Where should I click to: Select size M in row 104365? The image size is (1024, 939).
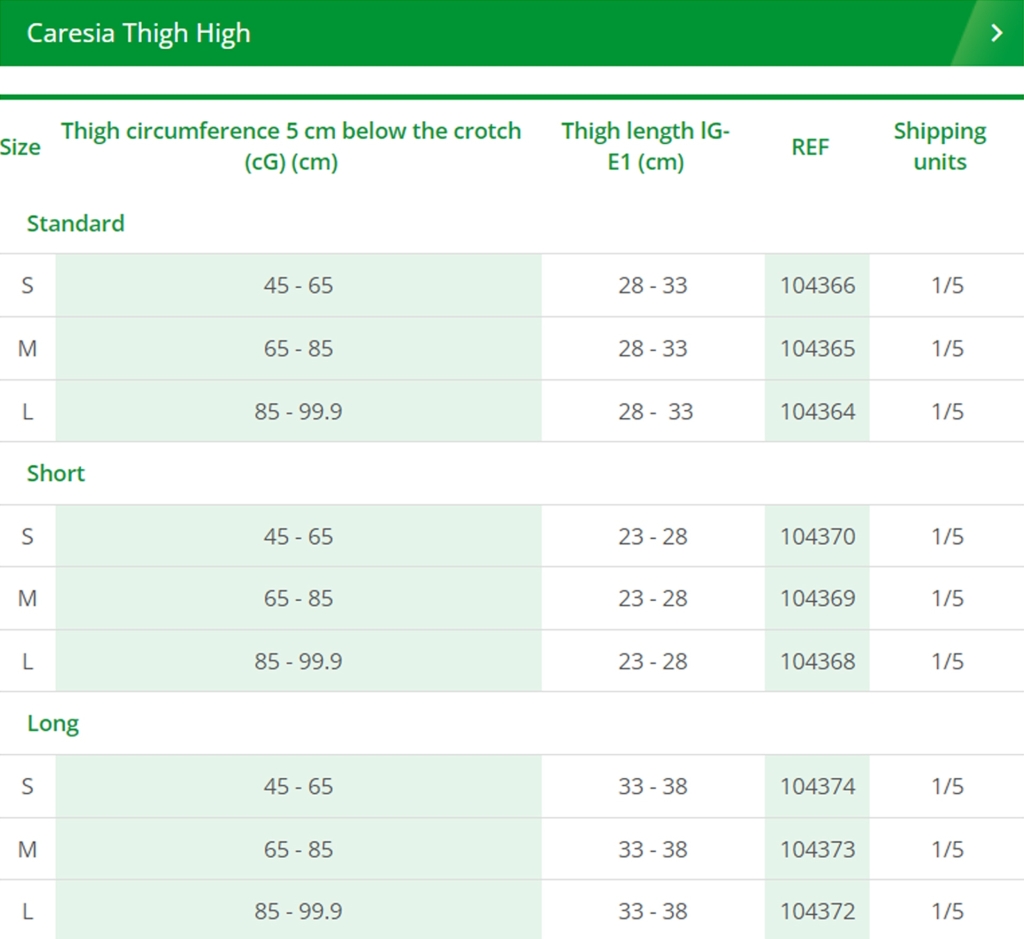click(27, 349)
